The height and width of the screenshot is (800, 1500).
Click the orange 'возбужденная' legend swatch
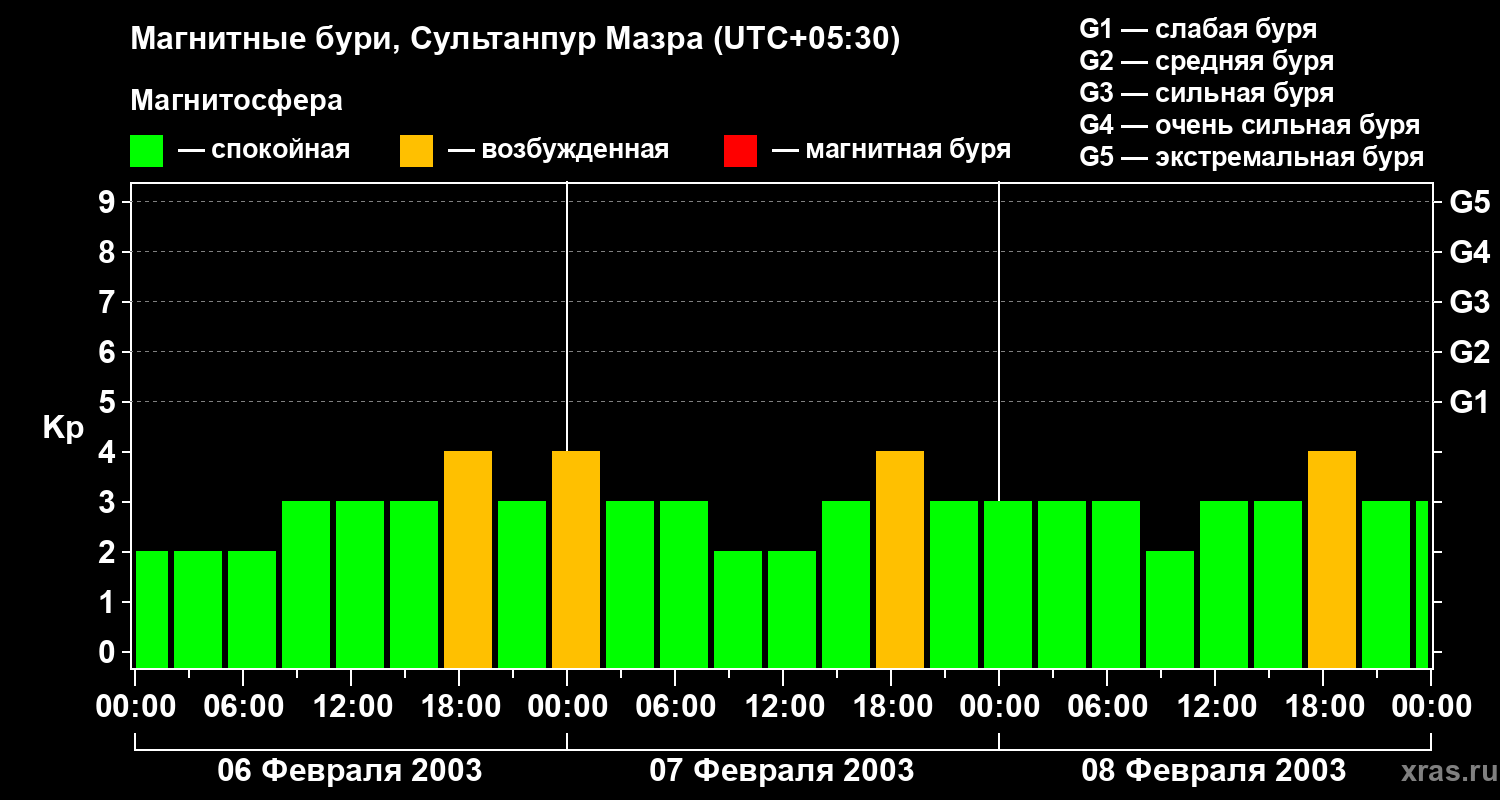pos(416,151)
